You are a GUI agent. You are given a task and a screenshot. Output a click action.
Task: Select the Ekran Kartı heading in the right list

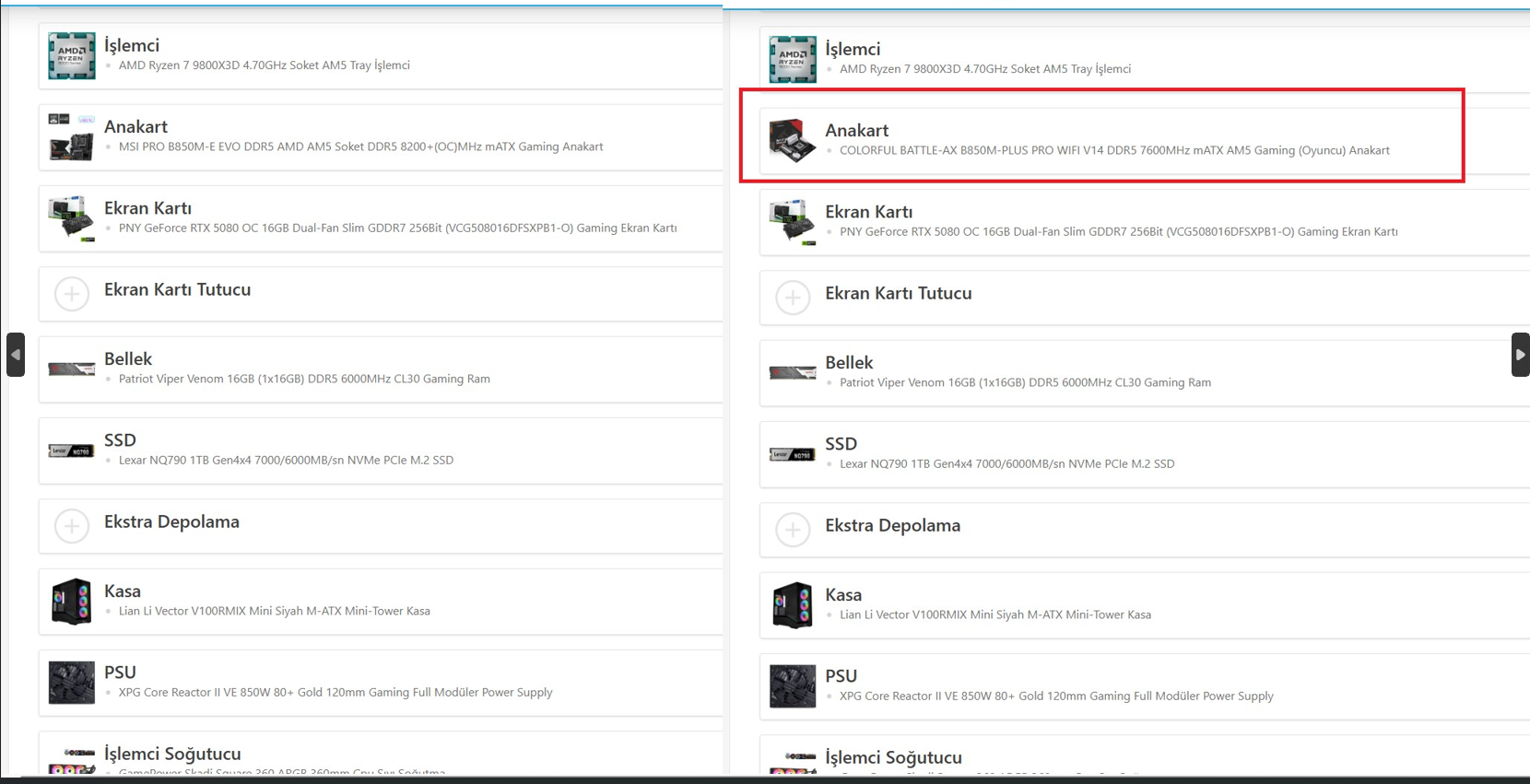pyautogui.click(x=868, y=212)
